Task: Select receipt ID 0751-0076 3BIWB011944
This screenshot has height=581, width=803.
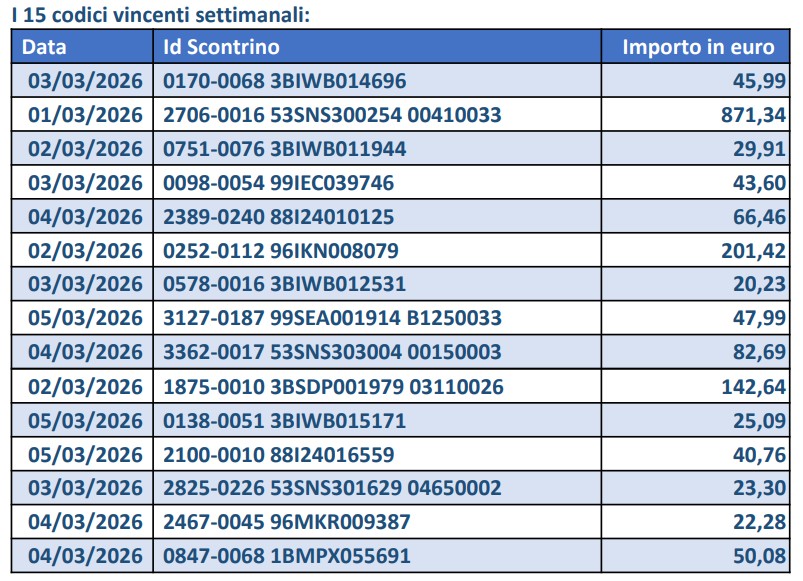Action: [285, 149]
